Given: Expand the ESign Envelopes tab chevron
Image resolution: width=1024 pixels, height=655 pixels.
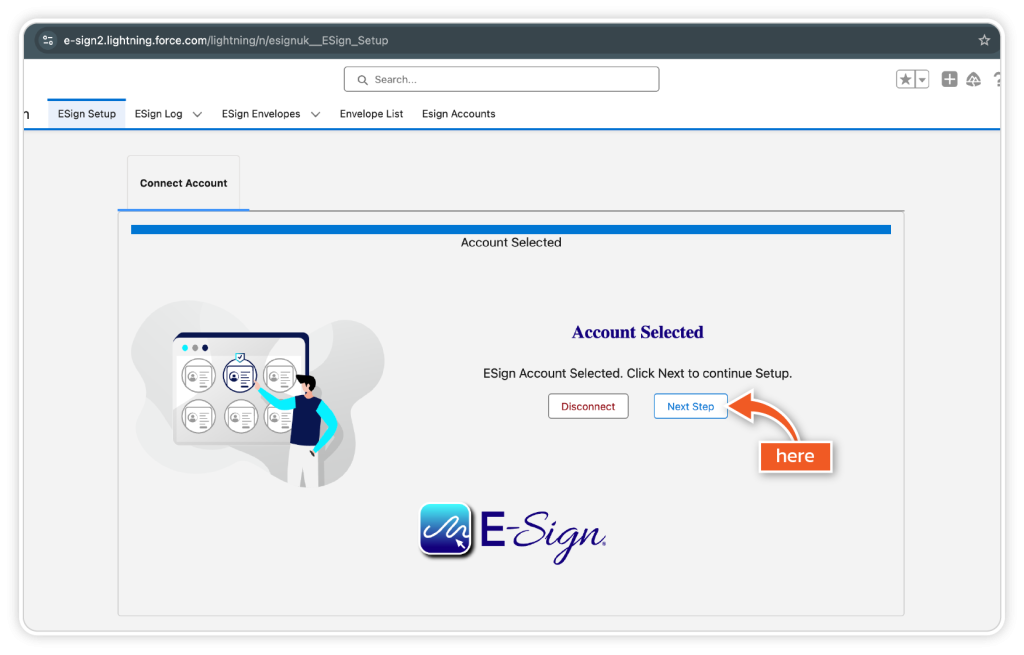Looking at the screenshot, I should [315, 115].
